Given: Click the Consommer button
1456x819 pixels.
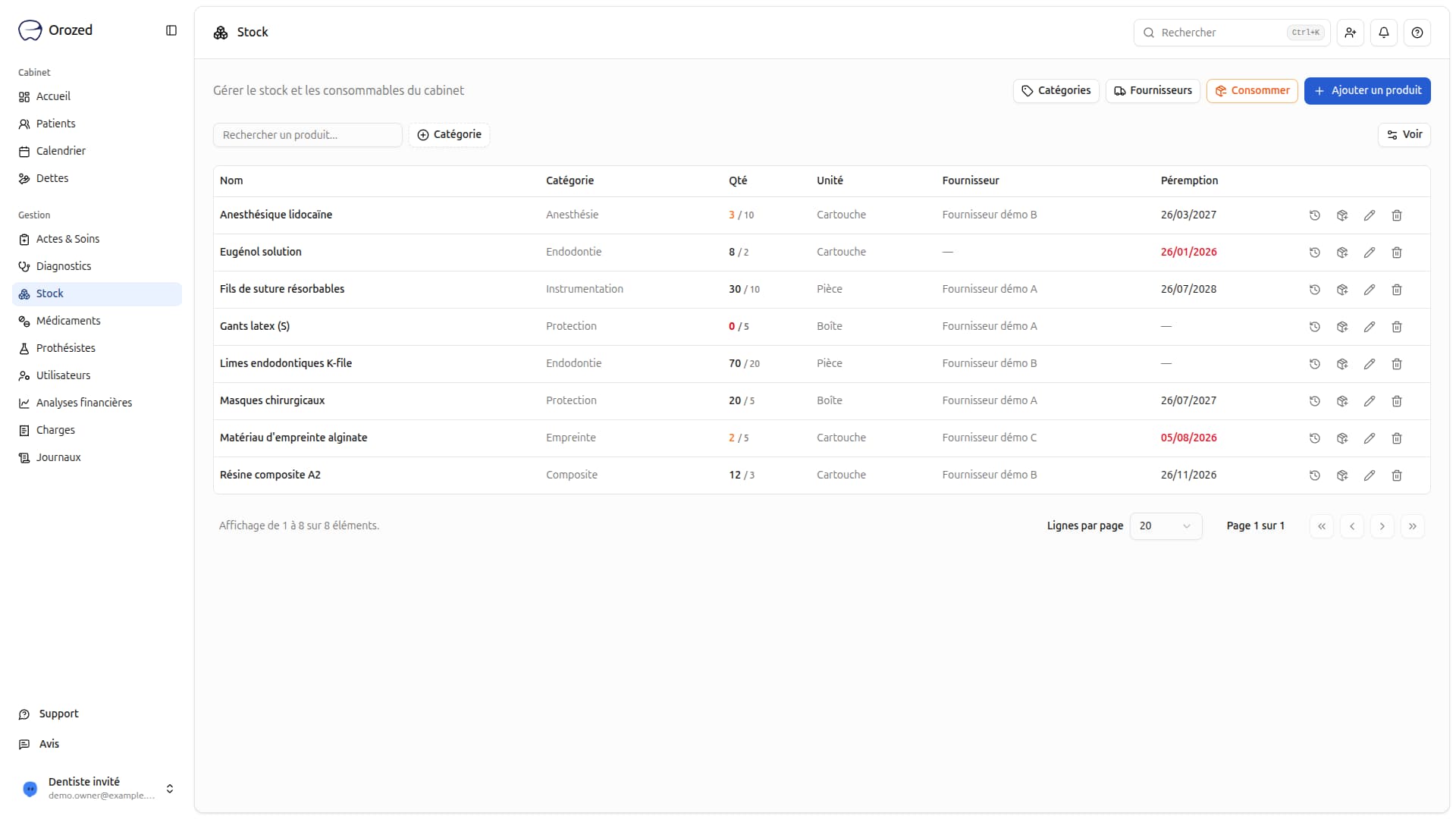Looking at the screenshot, I should pos(1252,91).
